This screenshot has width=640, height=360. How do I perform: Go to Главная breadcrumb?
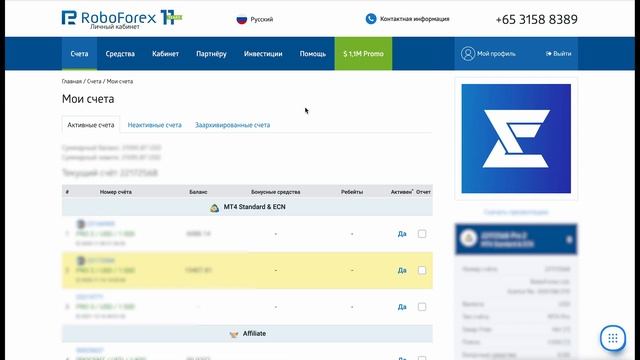pyautogui.click(x=72, y=81)
